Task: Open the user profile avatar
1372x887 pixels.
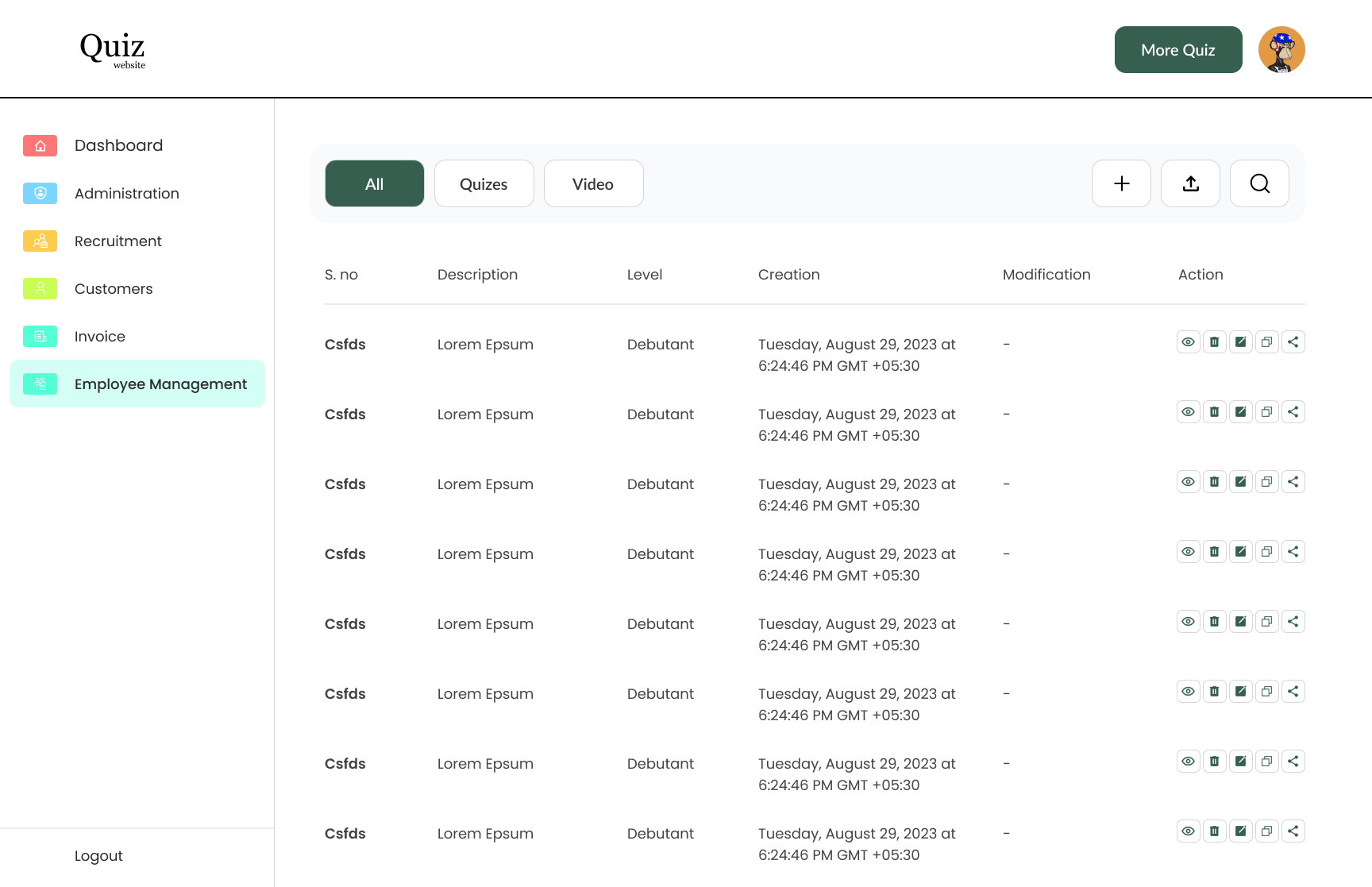Action: (1281, 50)
